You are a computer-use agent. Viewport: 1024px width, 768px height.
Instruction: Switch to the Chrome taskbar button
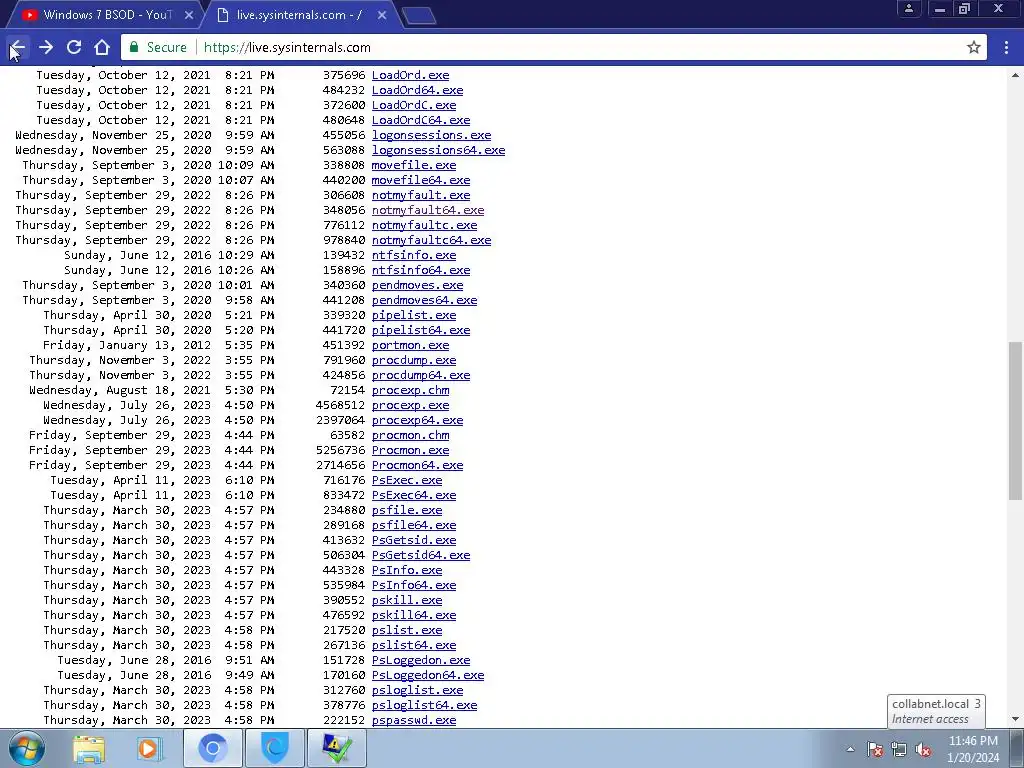(x=212, y=748)
